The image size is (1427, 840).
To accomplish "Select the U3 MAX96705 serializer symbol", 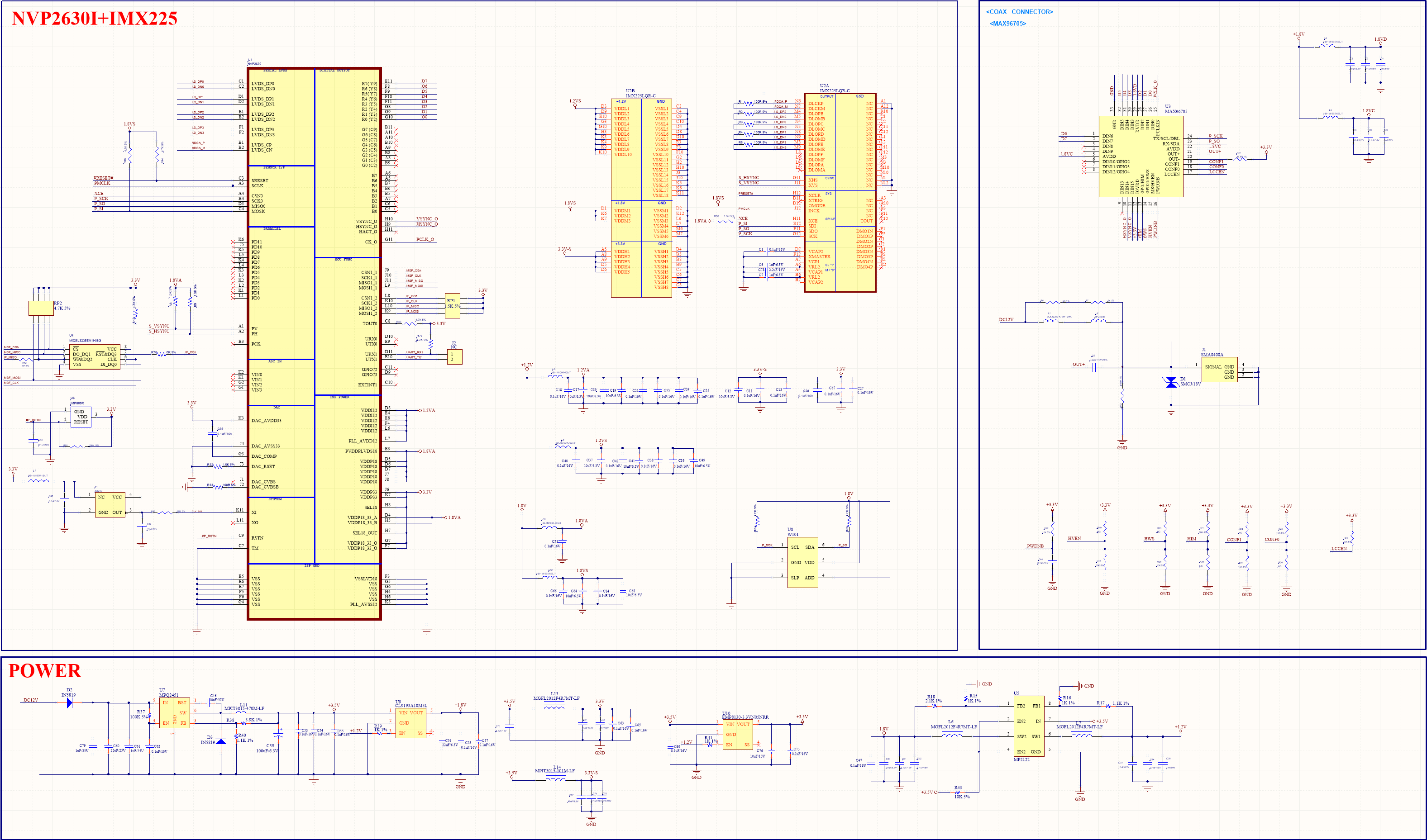I will point(1141,156).
